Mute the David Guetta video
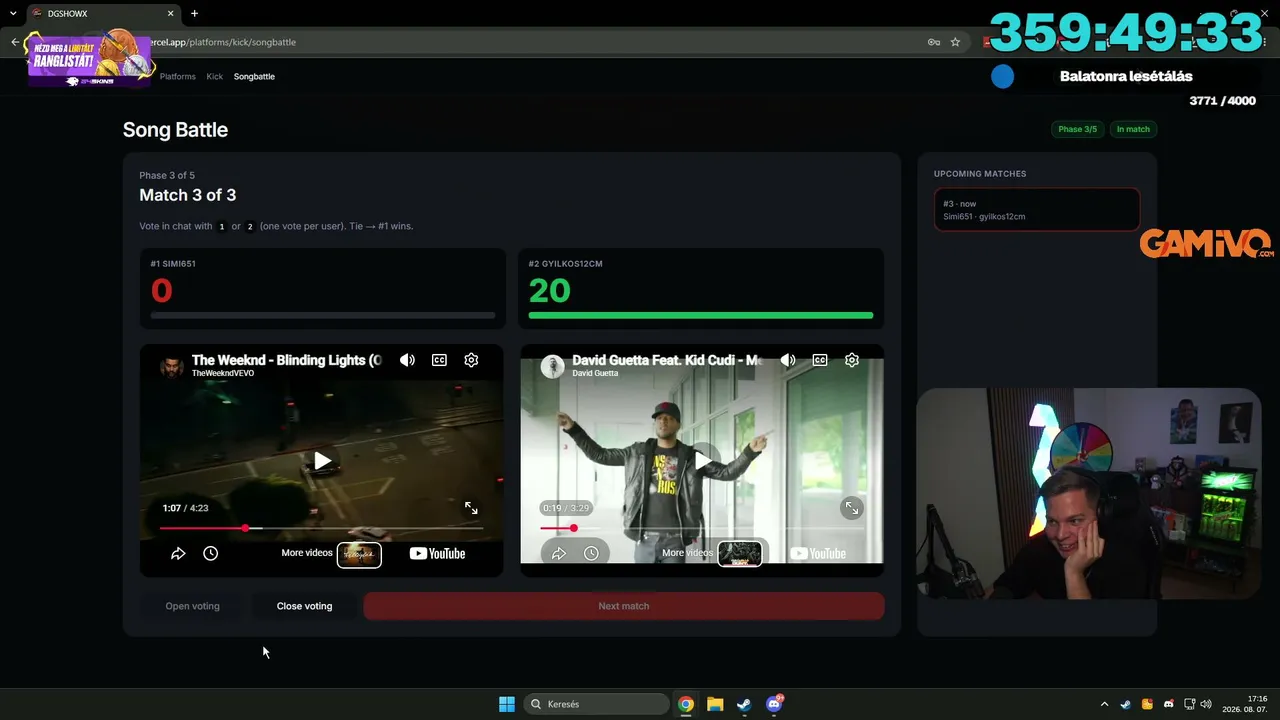Viewport: 1280px width, 720px height. click(788, 360)
